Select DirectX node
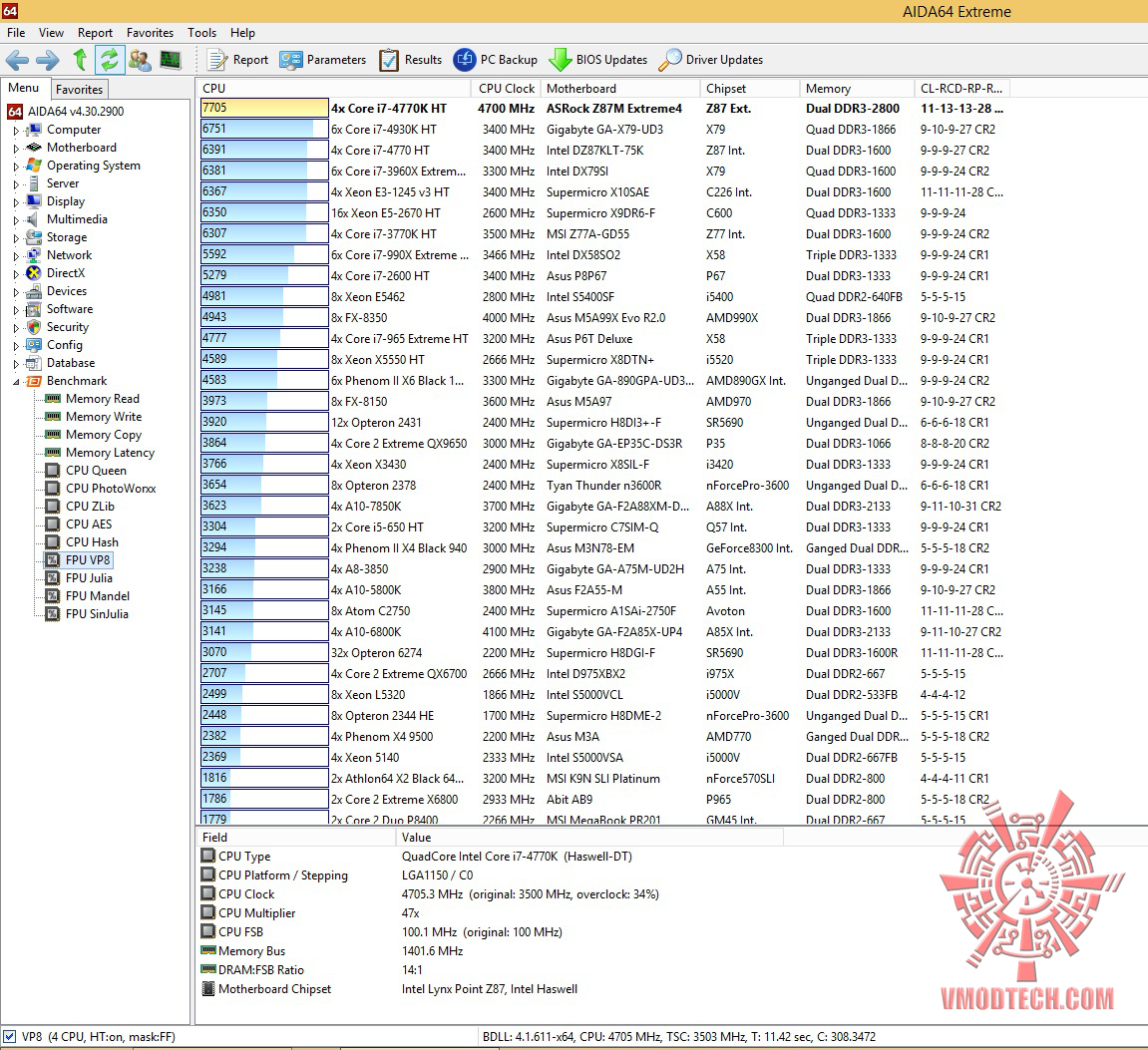The height and width of the screenshot is (1050, 1148). [66, 273]
